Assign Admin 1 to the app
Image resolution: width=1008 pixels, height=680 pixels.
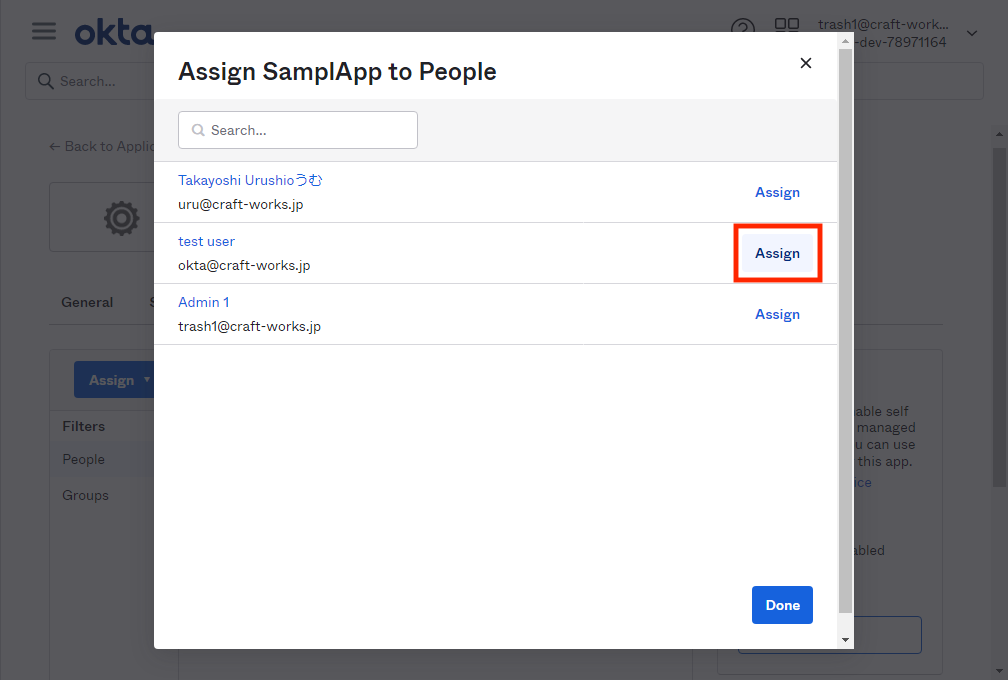coord(777,314)
